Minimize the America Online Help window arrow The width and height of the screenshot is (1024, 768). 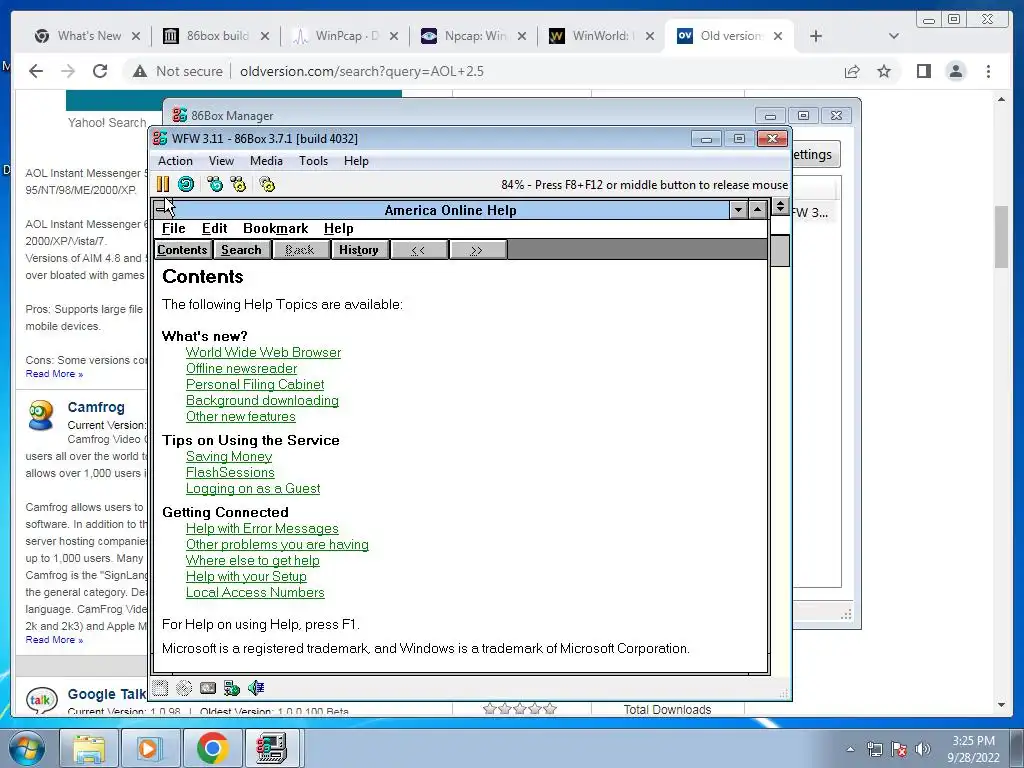[738, 210]
